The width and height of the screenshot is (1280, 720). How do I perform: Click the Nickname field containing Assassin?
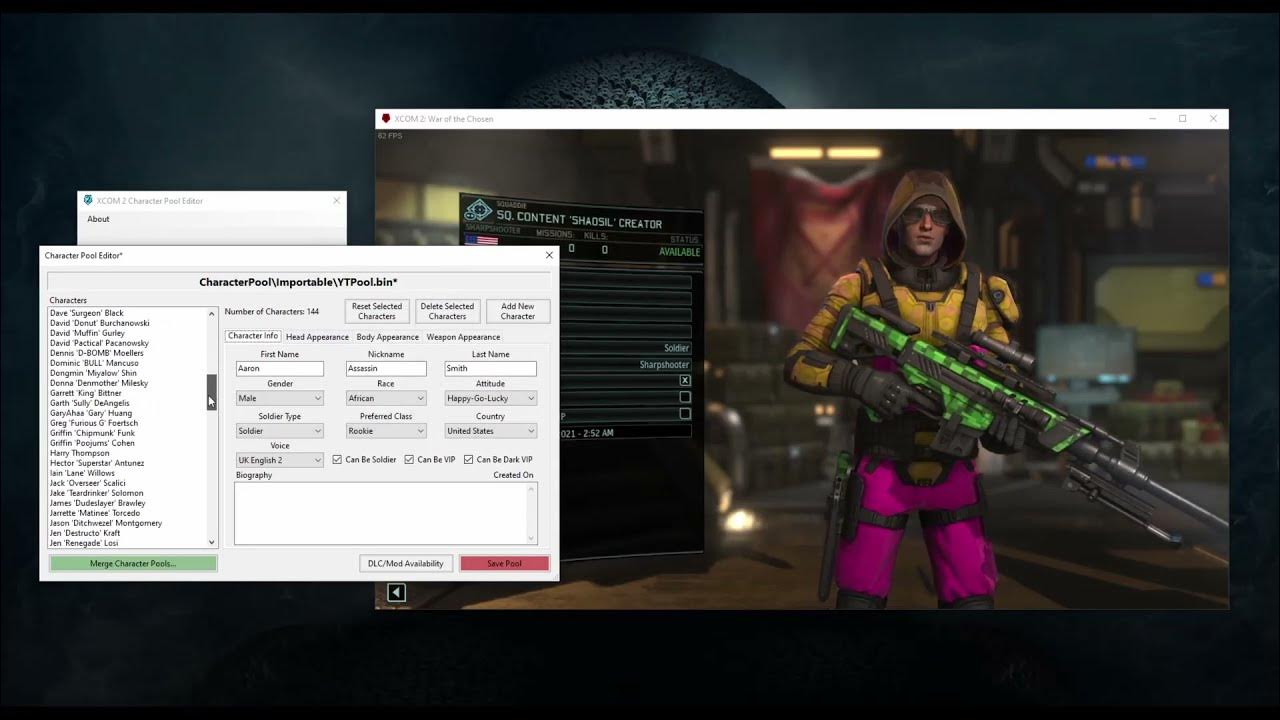(386, 368)
